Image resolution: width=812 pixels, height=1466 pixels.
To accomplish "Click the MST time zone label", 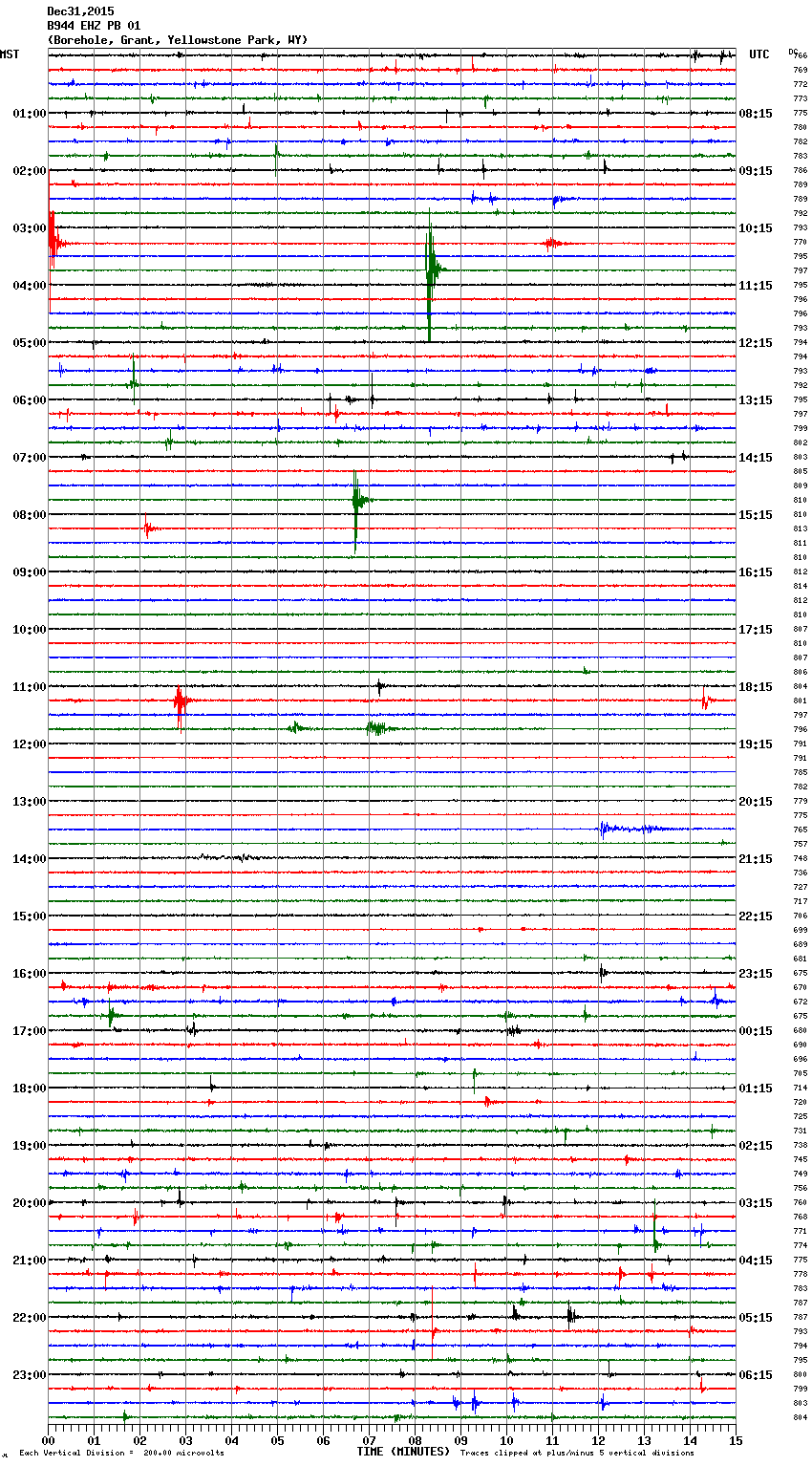I will pyautogui.click(x=10, y=54).
